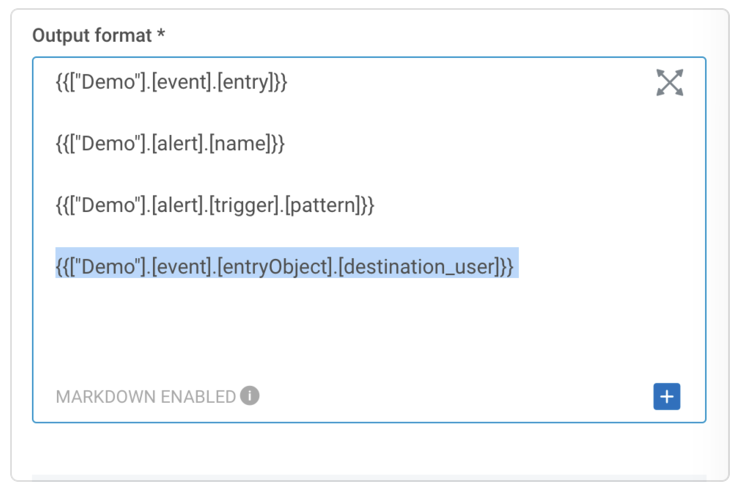Click the info icon beside Markdown Enabled
The height and width of the screenshot is (488, 740).
tap(250, 396)
